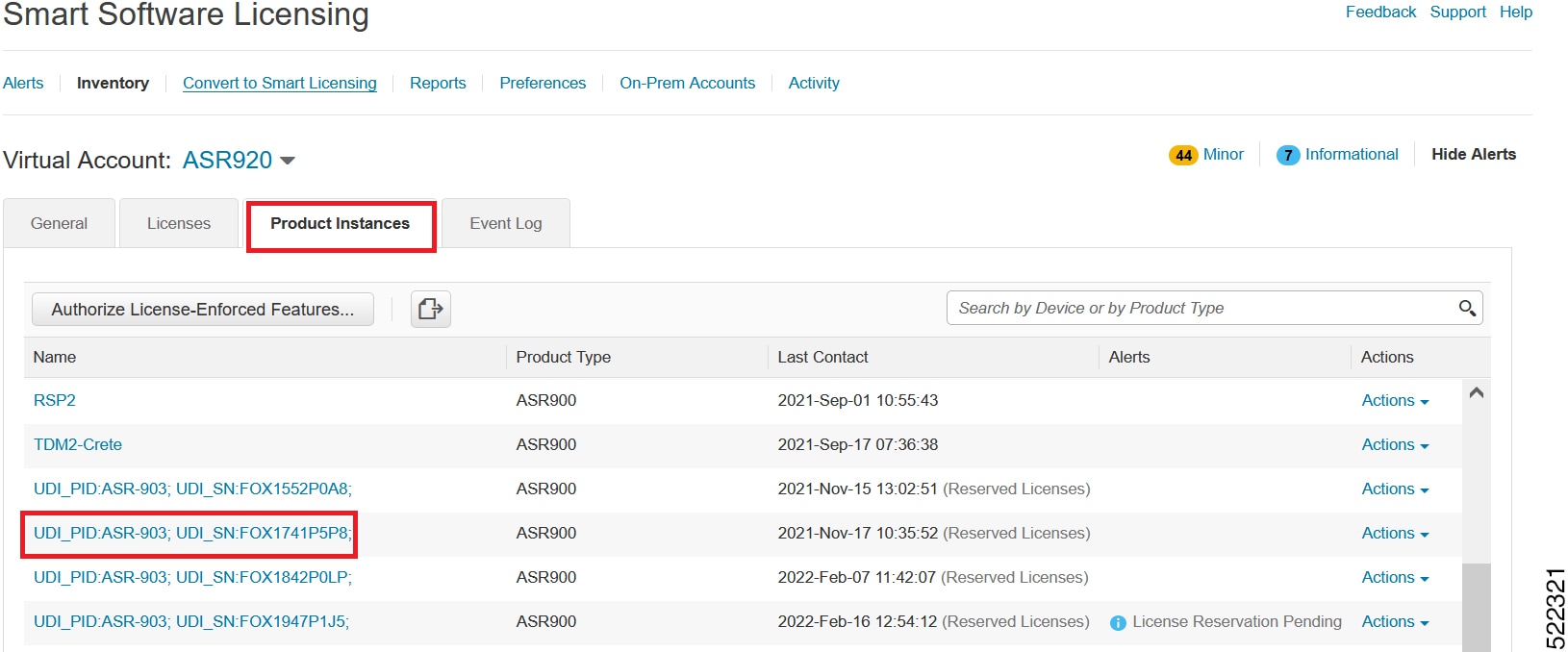Open instance UDI_SN:FOX1552P0A8
1568x652 pixels.
(192, 489)
